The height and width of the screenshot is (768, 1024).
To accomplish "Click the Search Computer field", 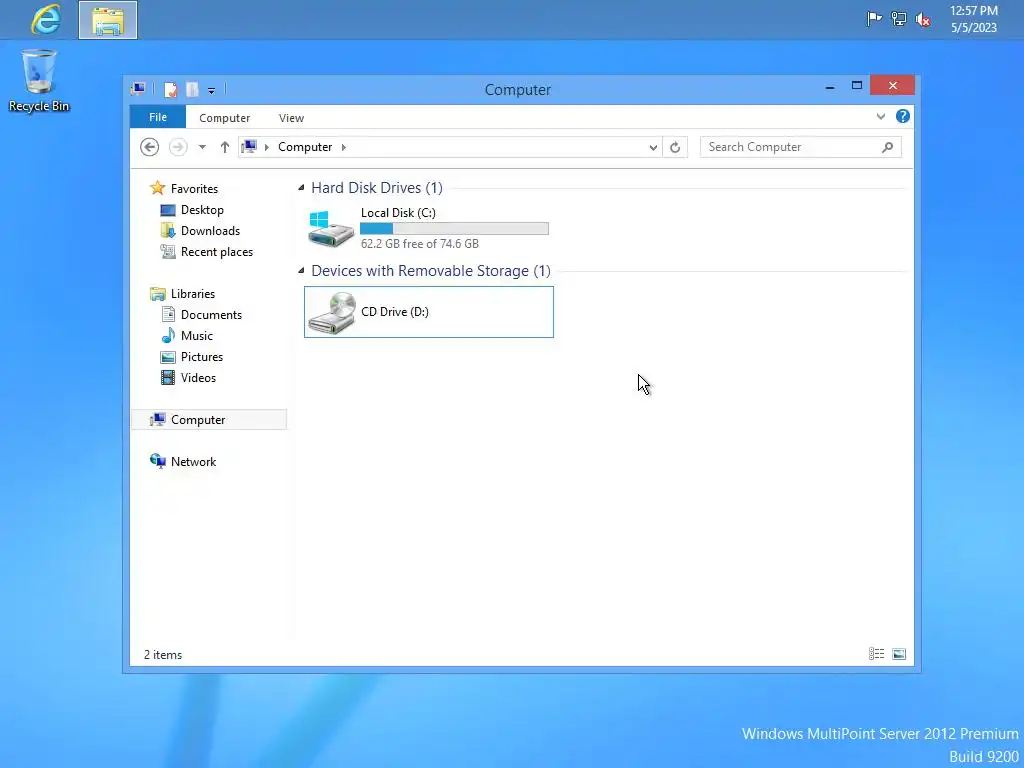I will [801, 147].
